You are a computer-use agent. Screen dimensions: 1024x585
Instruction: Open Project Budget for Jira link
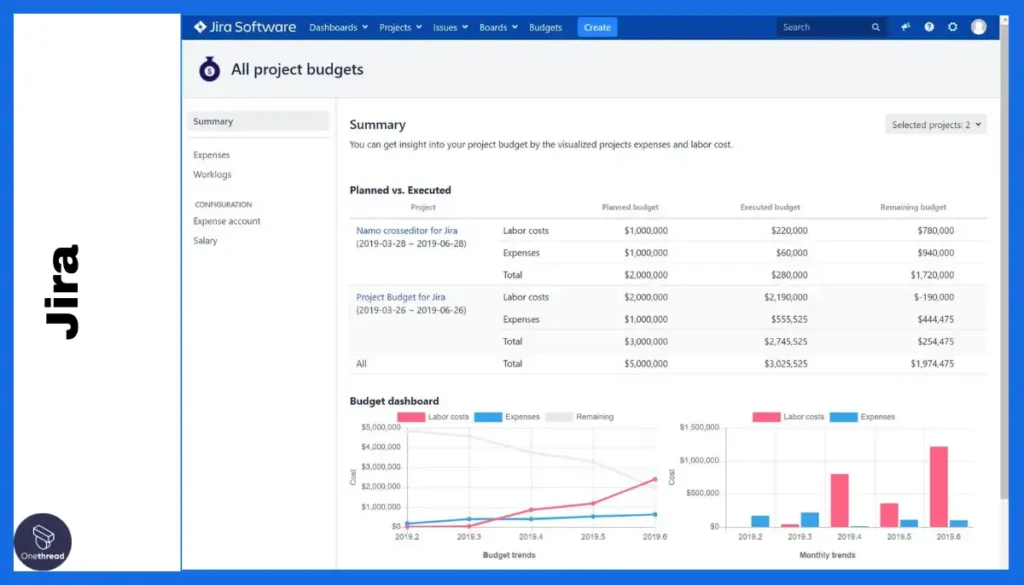[400, 297]
